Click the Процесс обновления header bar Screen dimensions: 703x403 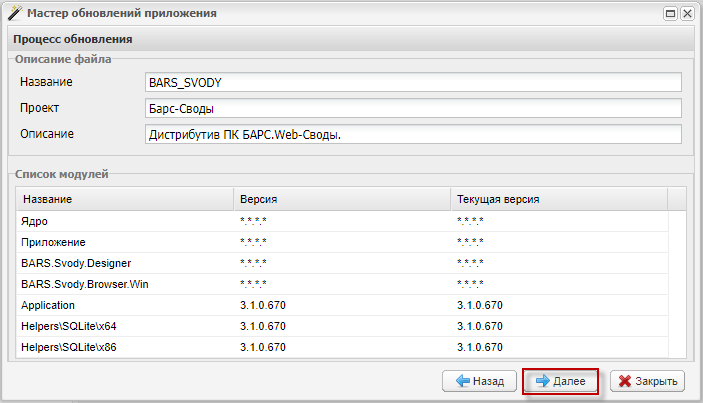tap(350, 40)
